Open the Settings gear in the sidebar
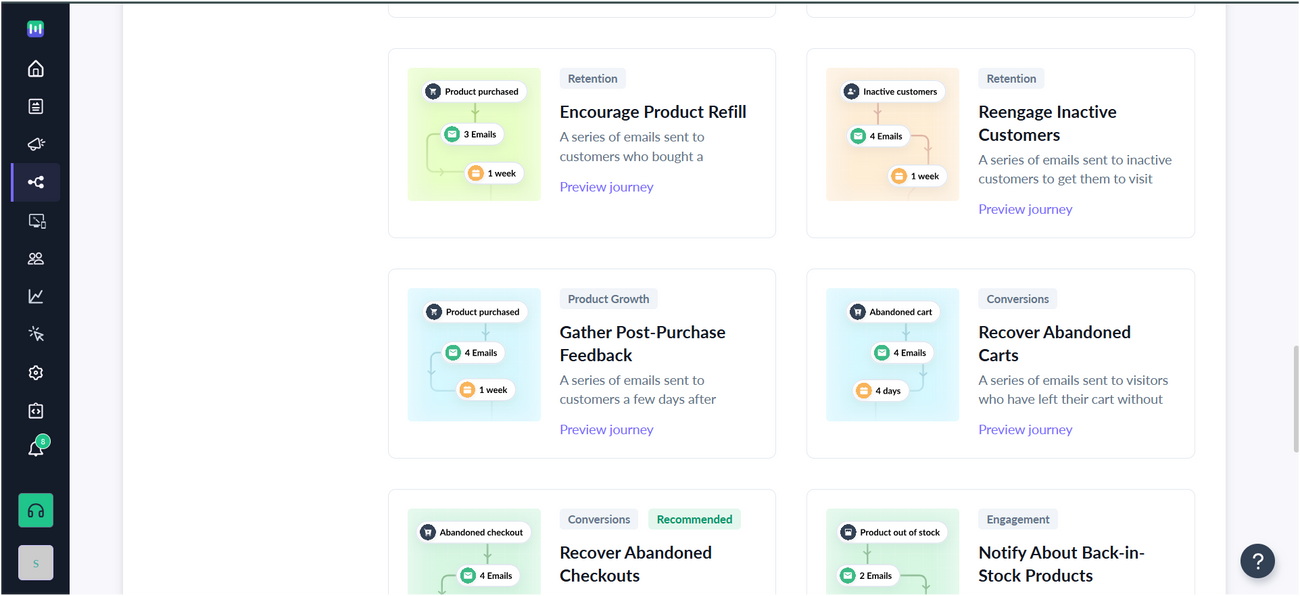This screenshot has width=1300, height=596. [x=36, y=372]
